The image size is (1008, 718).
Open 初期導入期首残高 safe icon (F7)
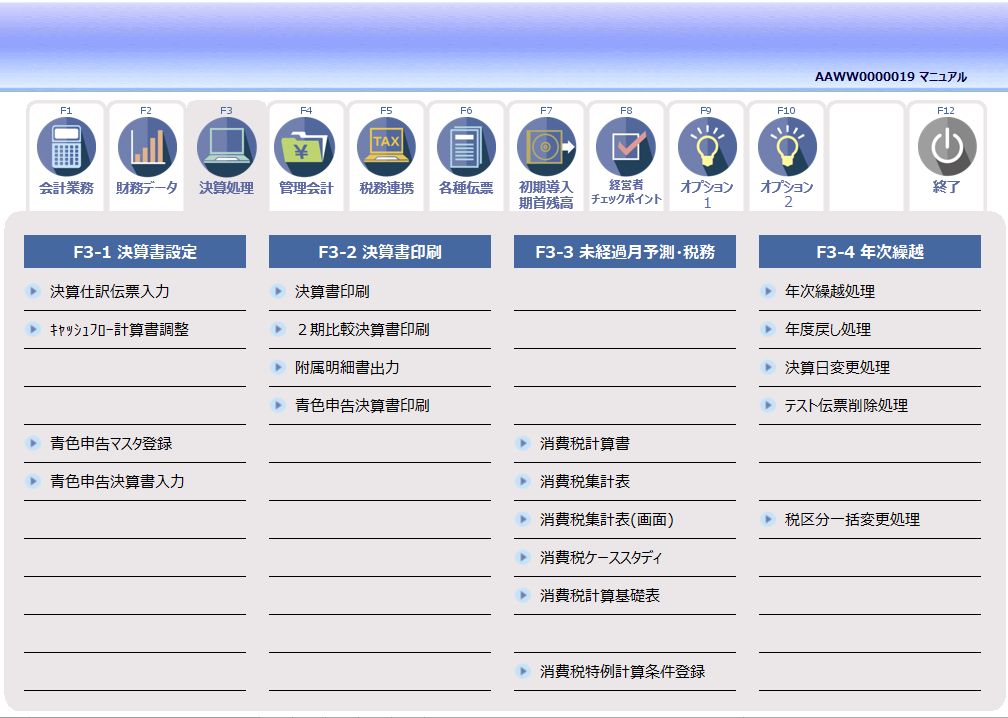tap(546, 145)
